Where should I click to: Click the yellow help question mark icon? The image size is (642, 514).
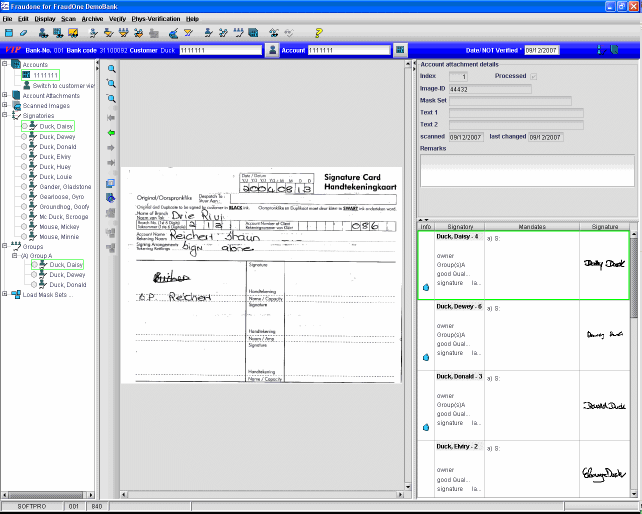coord(318,33)
